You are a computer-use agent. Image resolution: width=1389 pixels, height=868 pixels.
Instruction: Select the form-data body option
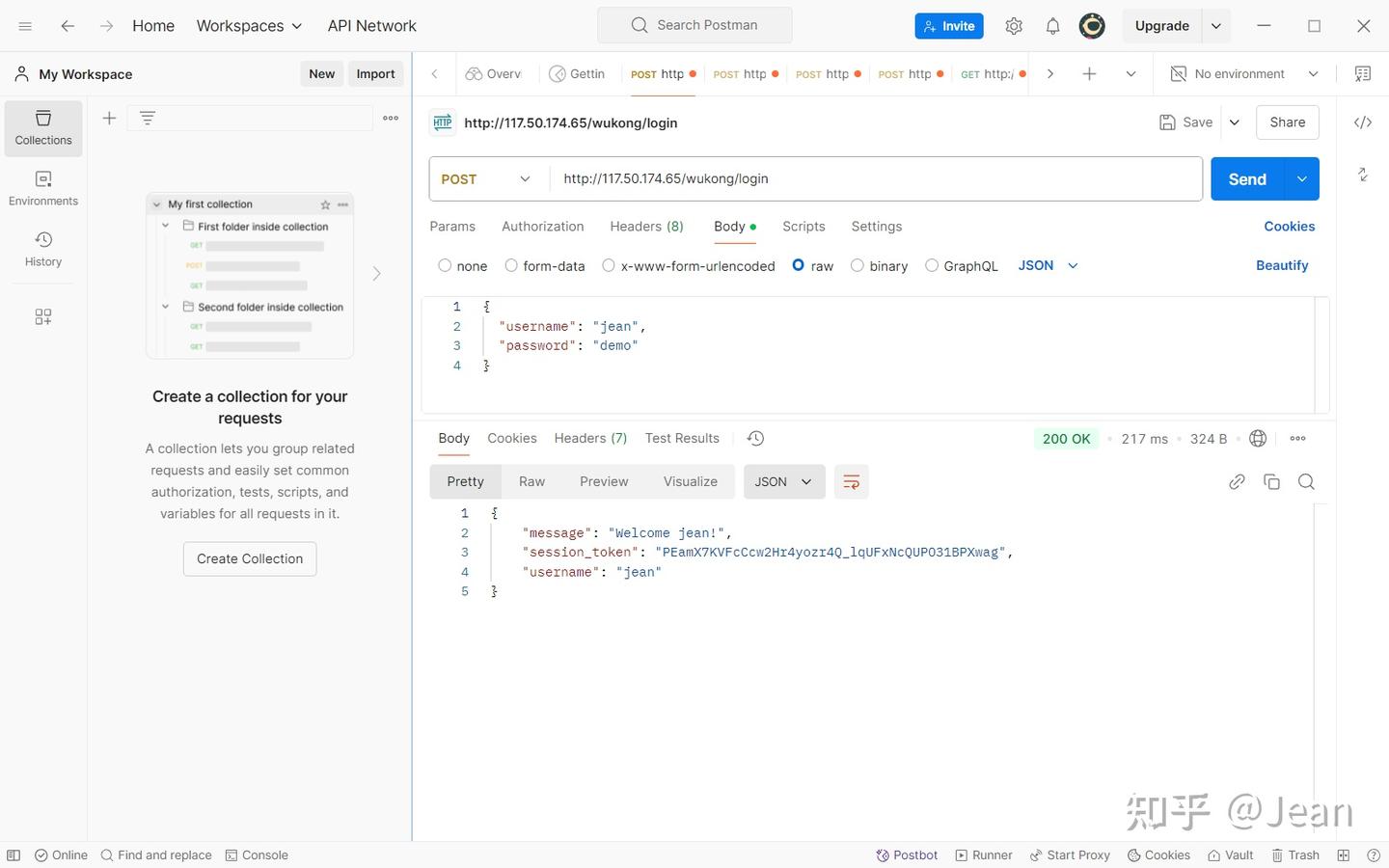(545, 266)
